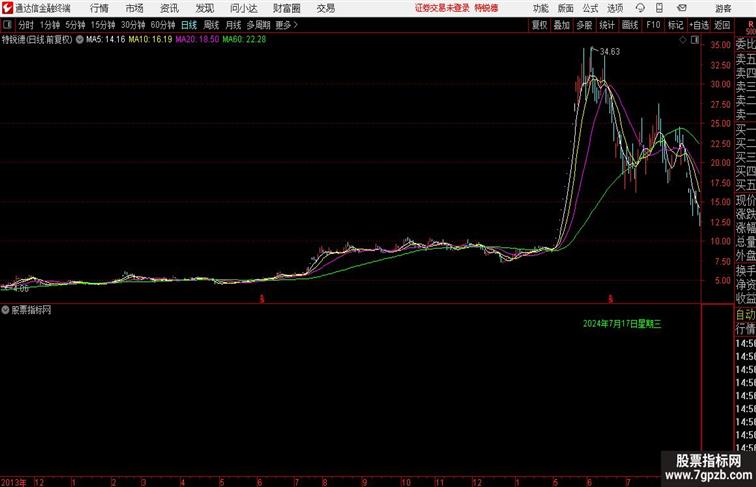This screenshot has width=756, height=487.
Task: Open the 行情 menu
Action: pos(99,8)
